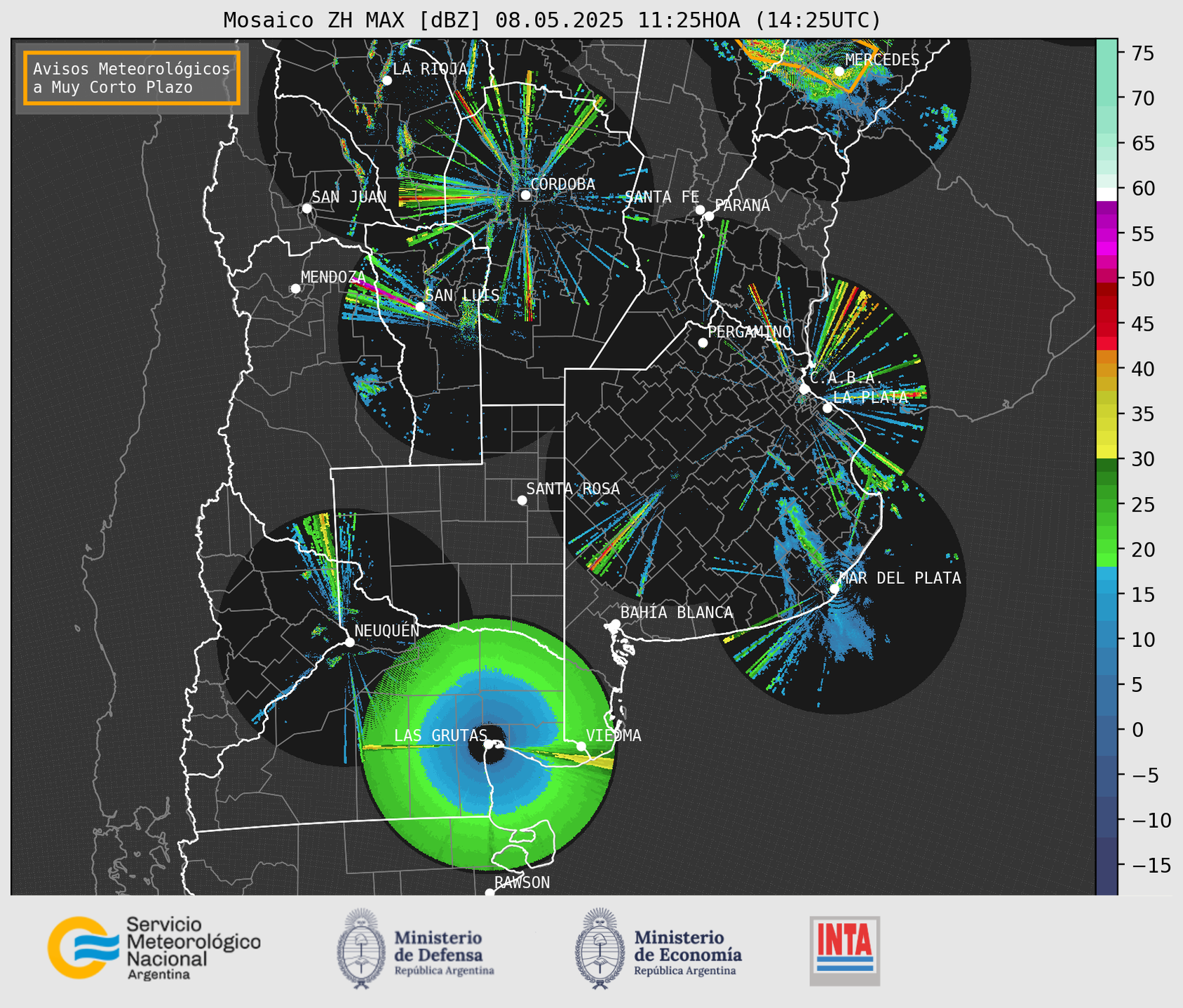Click the red 45 dBZ colorbar band
Screen dimensions: 1183x1008
point(1107,324)
